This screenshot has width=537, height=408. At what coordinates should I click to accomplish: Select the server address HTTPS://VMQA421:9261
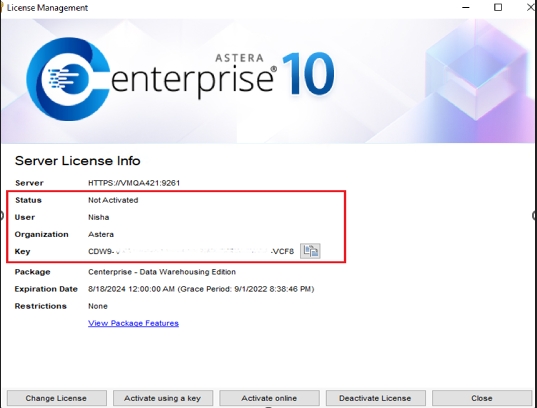click(x=134, y=183)
